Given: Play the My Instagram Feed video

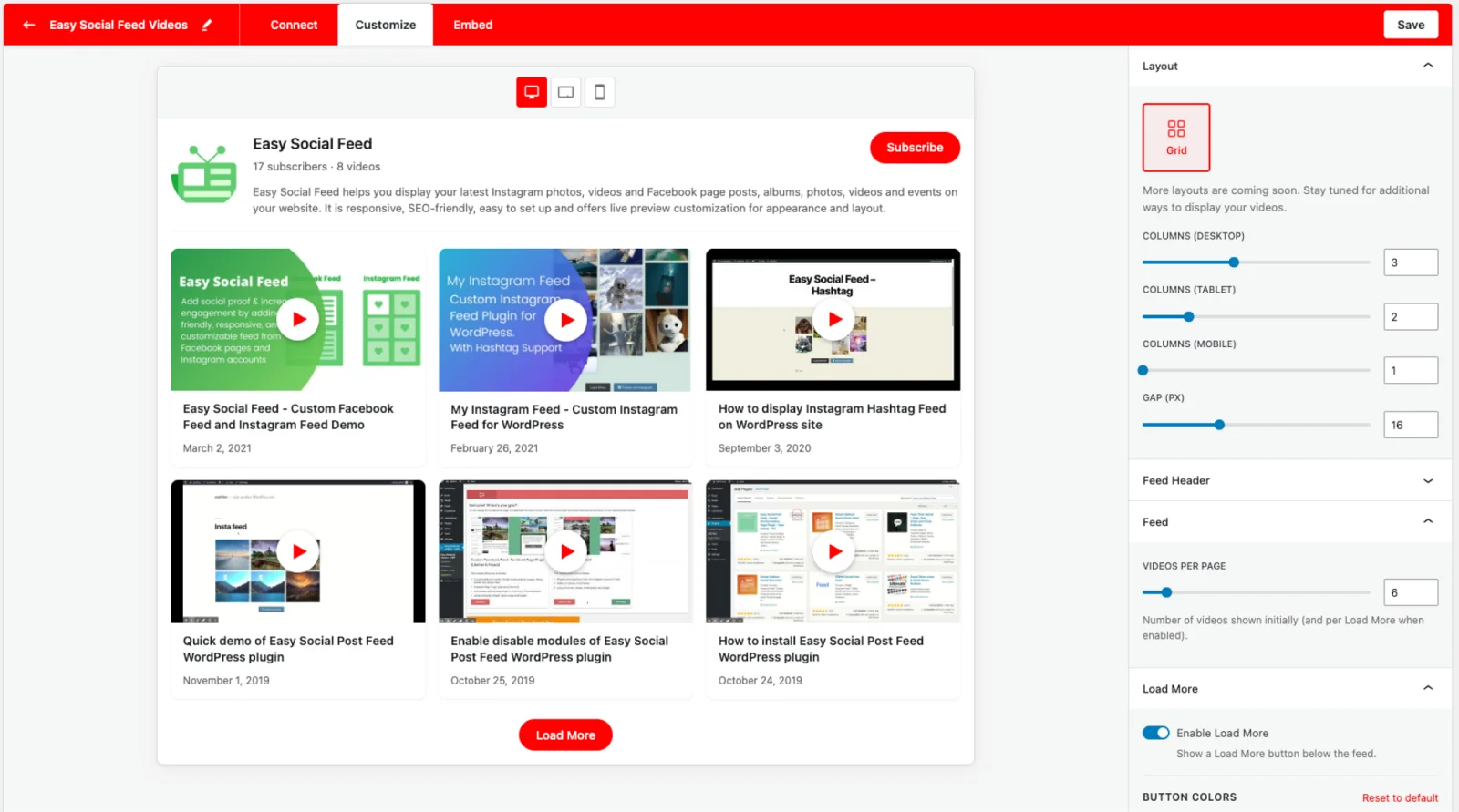Looking at the screenshot, I should tap(565, 320).
